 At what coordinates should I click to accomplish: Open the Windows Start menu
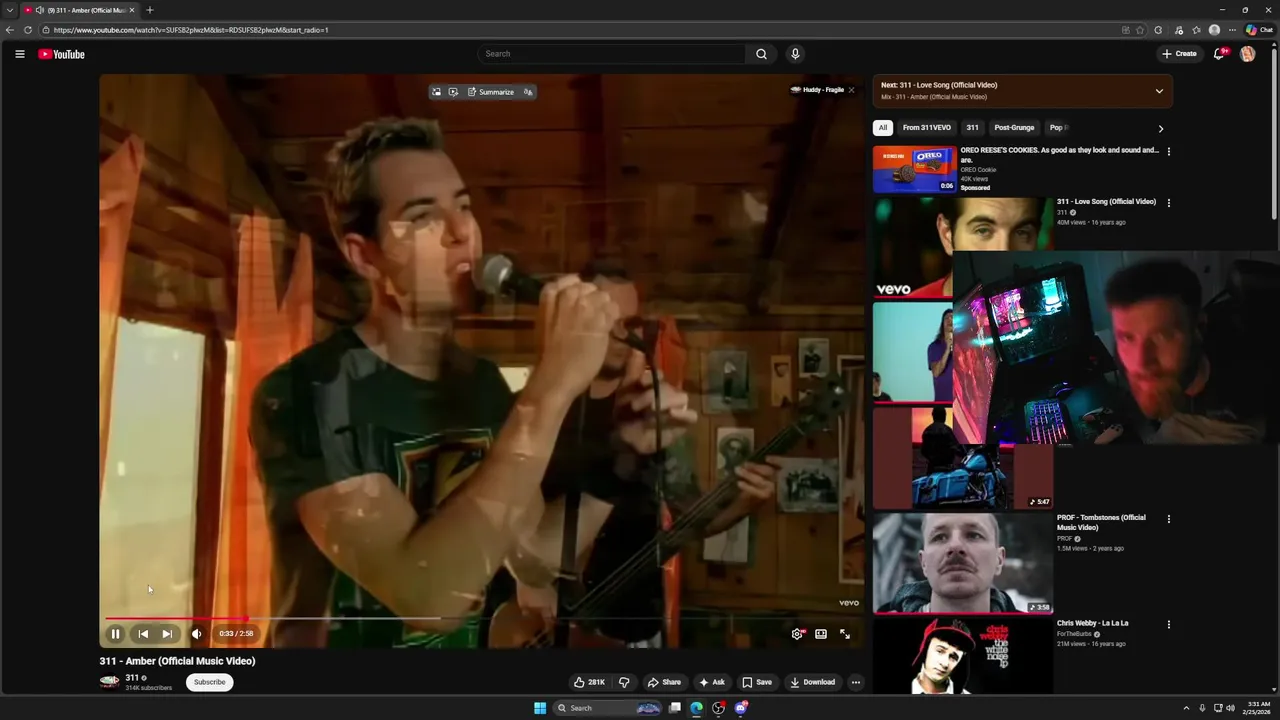tap(540, 708)
